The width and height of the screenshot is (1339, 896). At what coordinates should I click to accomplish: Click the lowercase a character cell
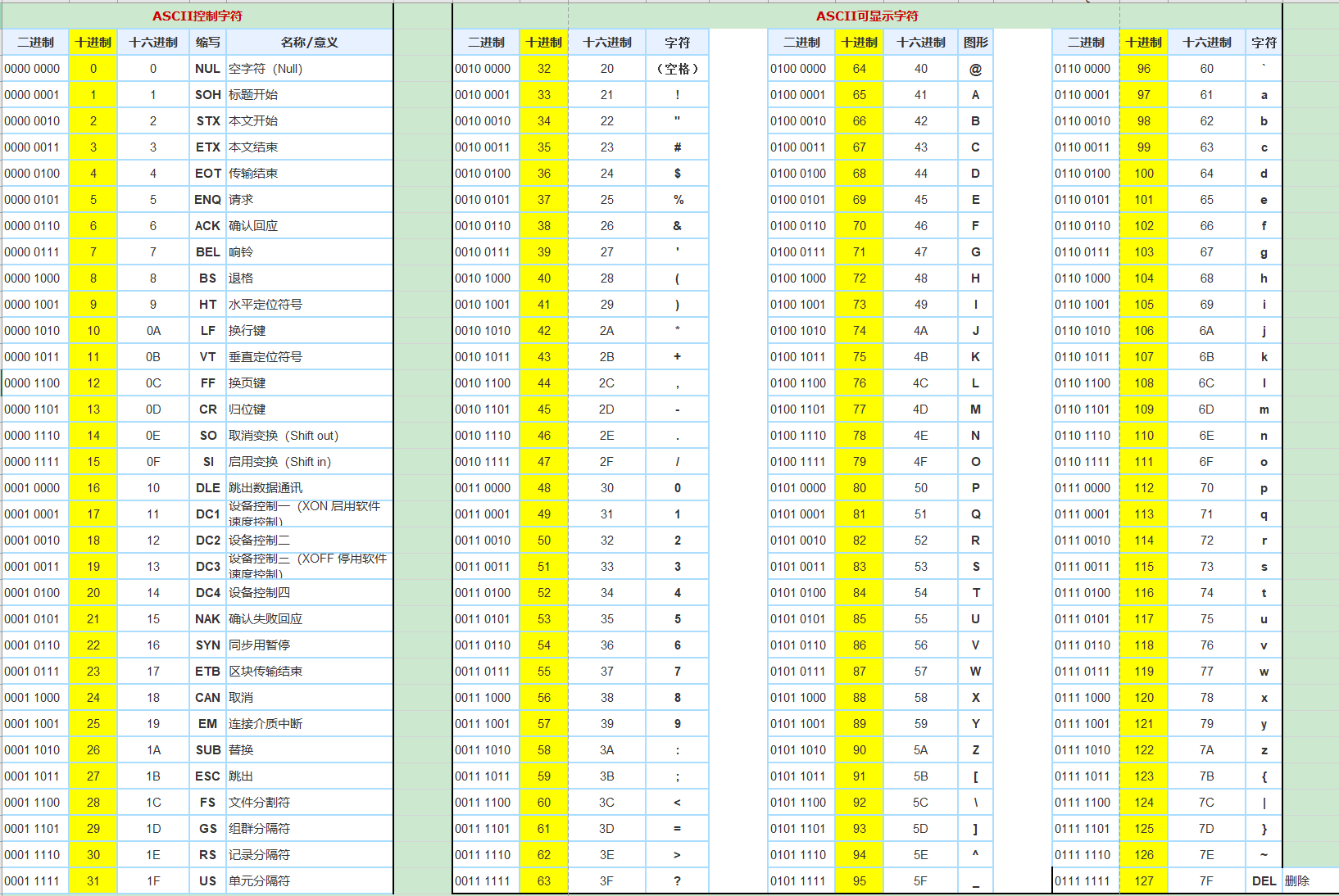(x=1264, y=94)
